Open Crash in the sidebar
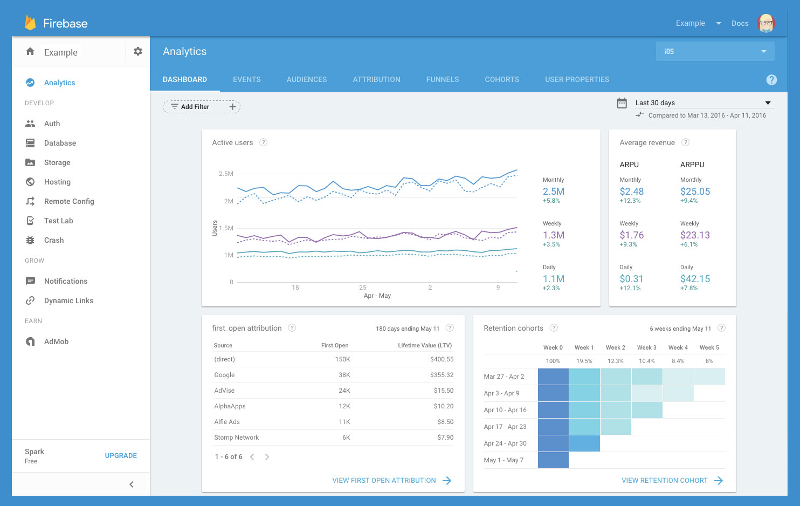The image size is (800, 506). tap(54, 240)
